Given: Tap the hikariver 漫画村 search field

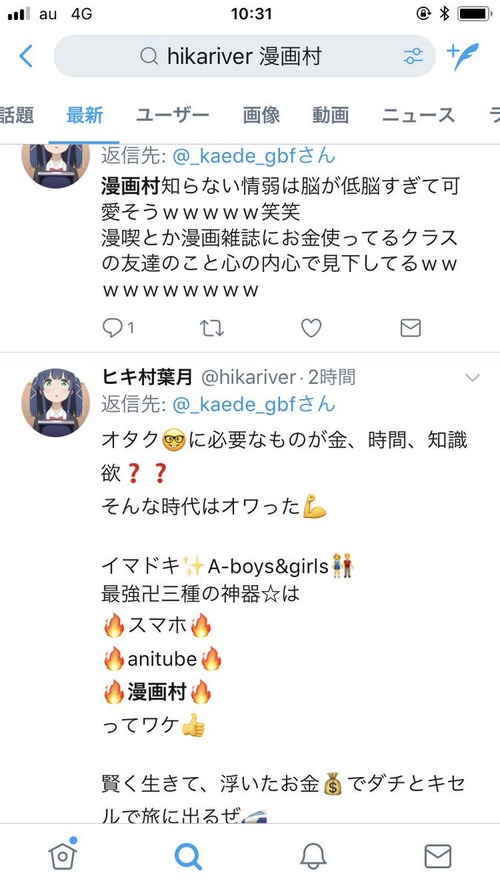Looking at the screenshot, I should (244, 56).
